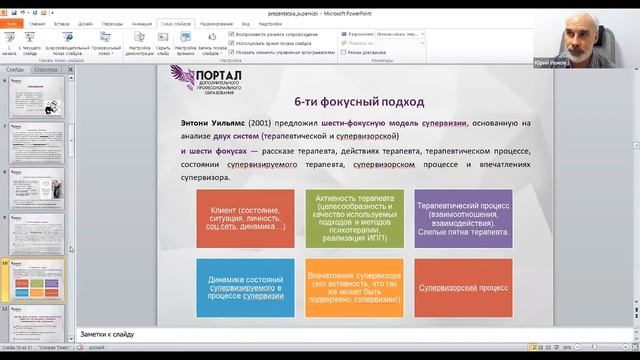Select slide 10 thumbnail with colored boxes
Screen dimensions: 640x360
pos(37,280)
